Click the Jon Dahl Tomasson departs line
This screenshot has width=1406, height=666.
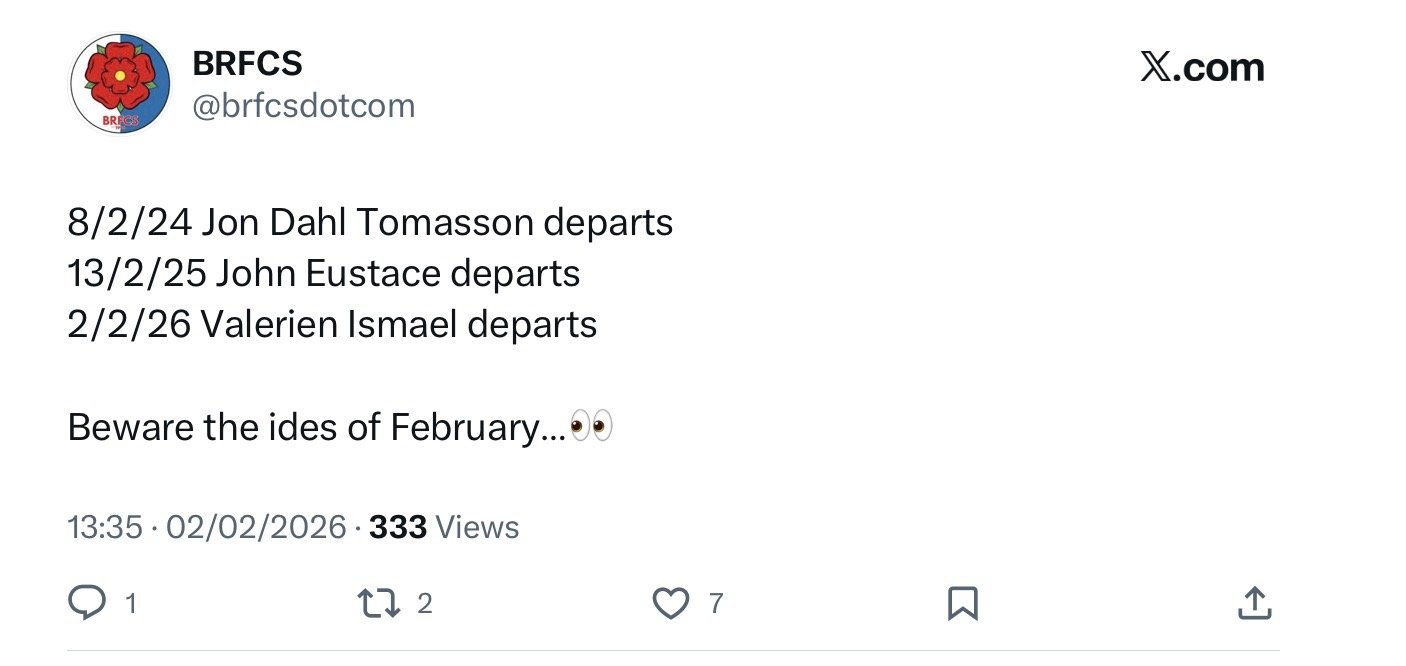(370, 222)
